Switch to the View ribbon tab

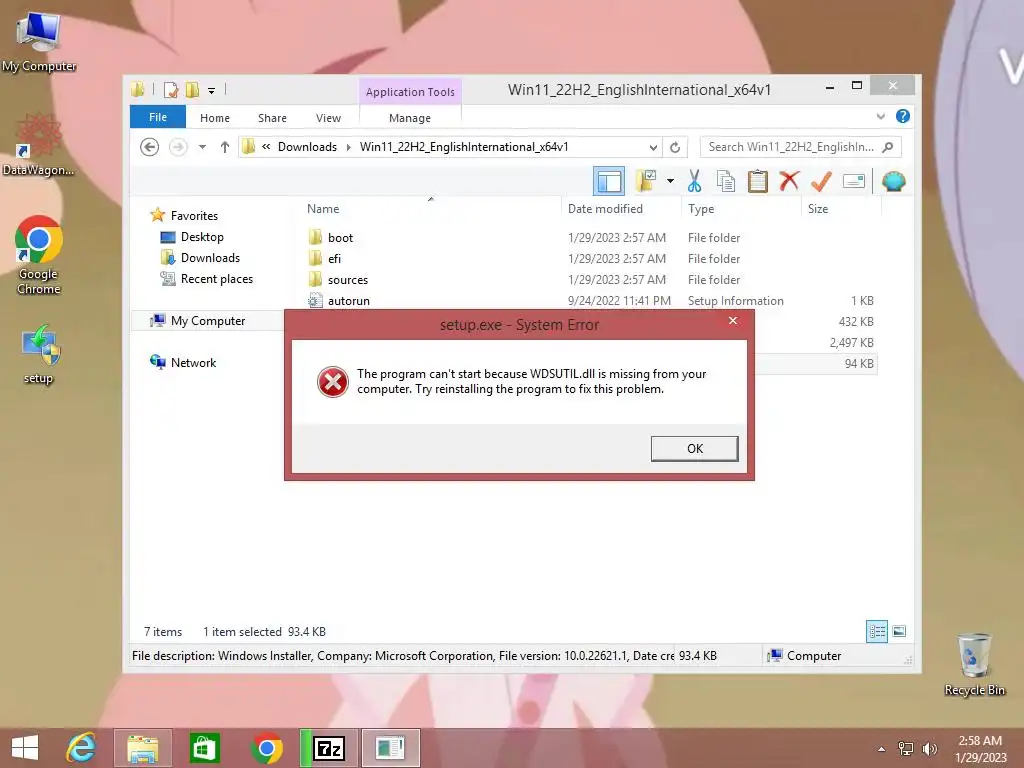328,118
